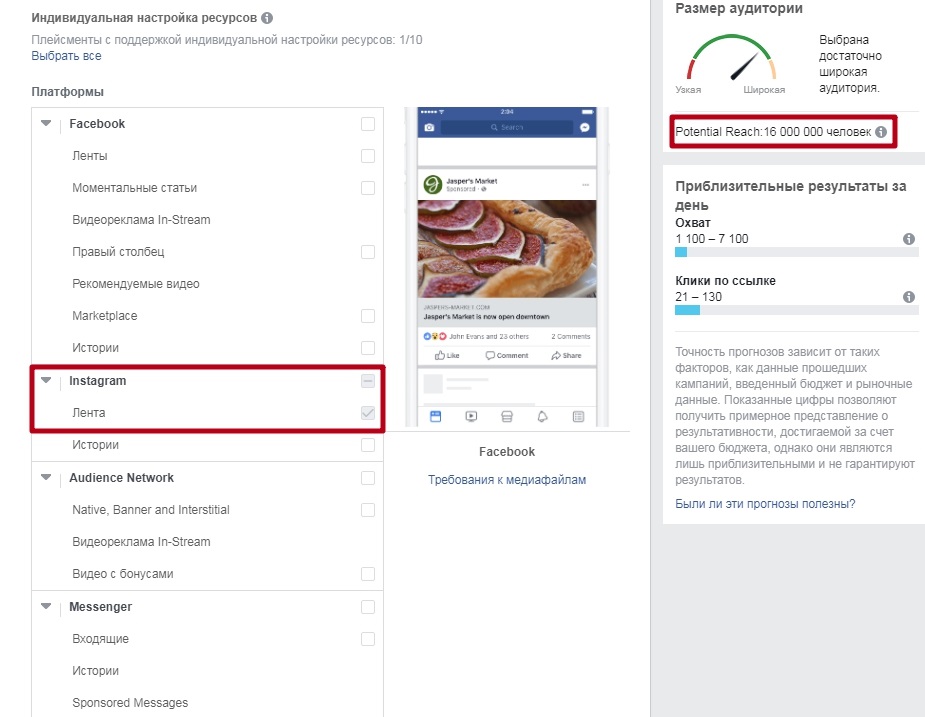
Task: Tap the Messenger icon in phone preview
Action: pyautogui.click(x=585, y=127)
